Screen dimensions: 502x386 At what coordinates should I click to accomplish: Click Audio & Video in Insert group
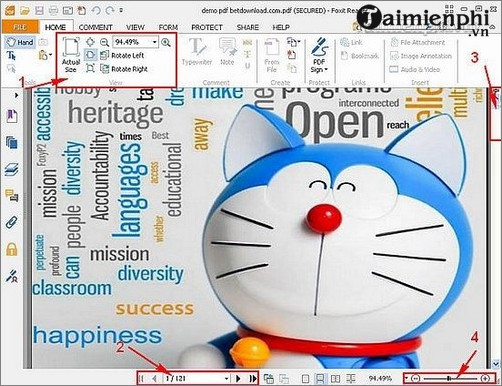coord(415,69)
